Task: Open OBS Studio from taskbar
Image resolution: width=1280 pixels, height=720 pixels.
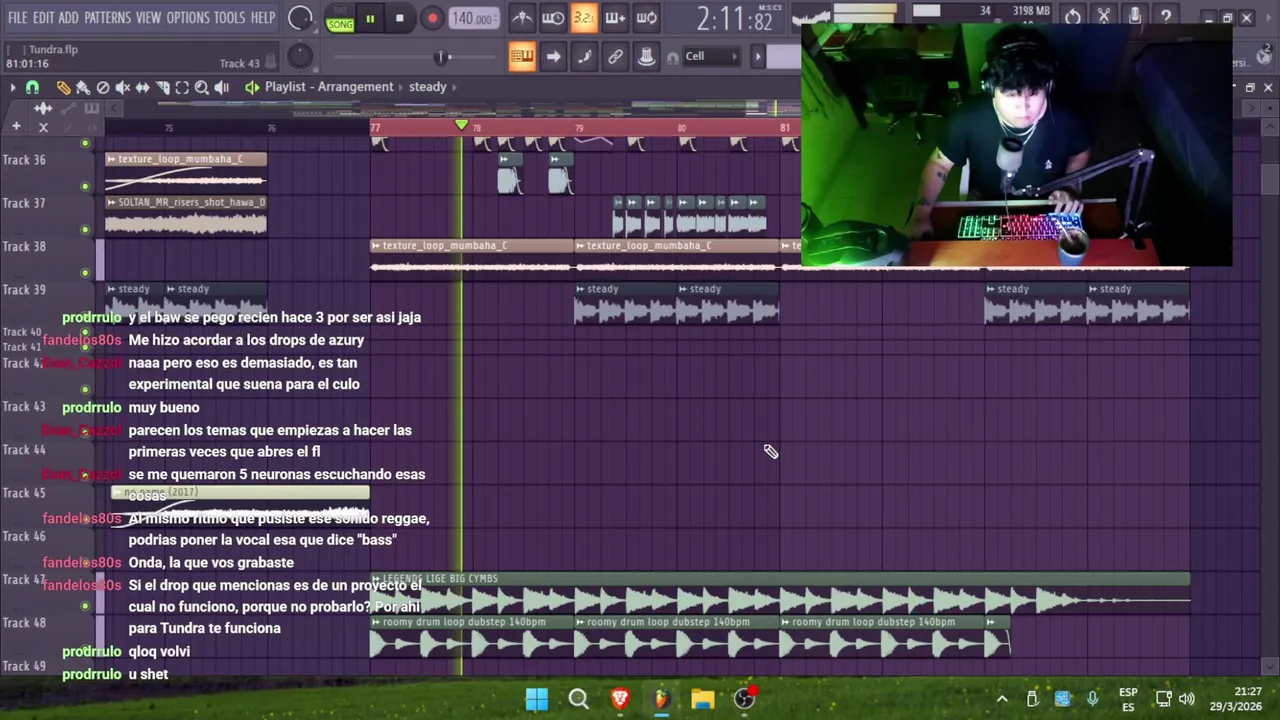Action: (745, 699)
